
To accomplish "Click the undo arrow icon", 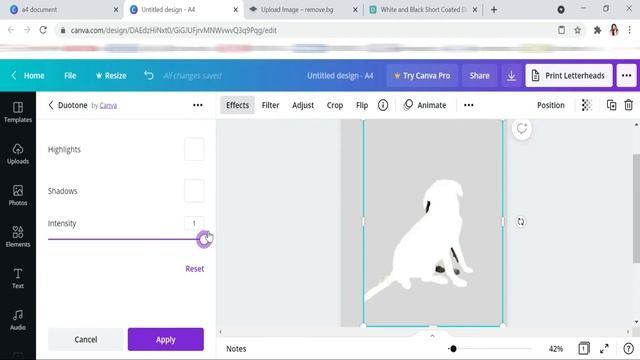I will click(x=149, y=76).
